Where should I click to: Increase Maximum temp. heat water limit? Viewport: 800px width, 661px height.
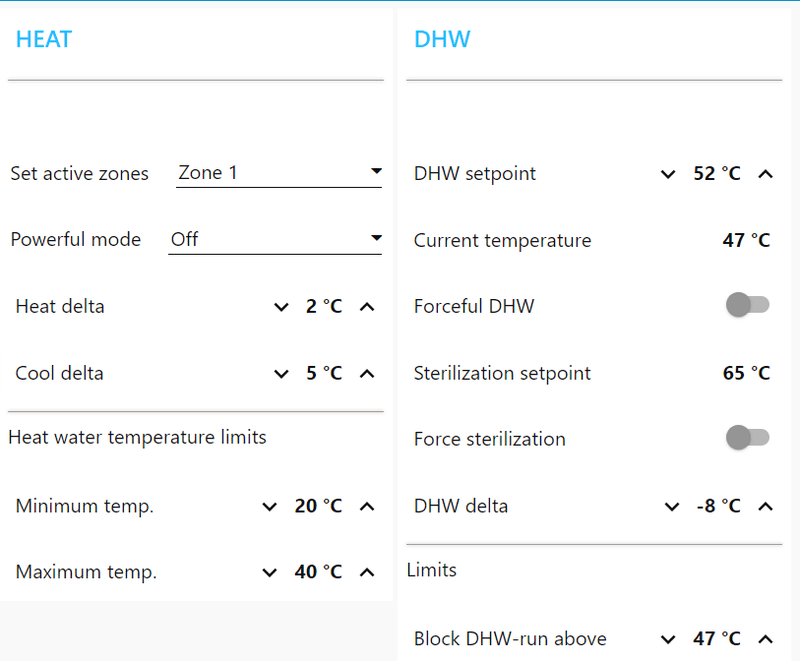point(367,573)
